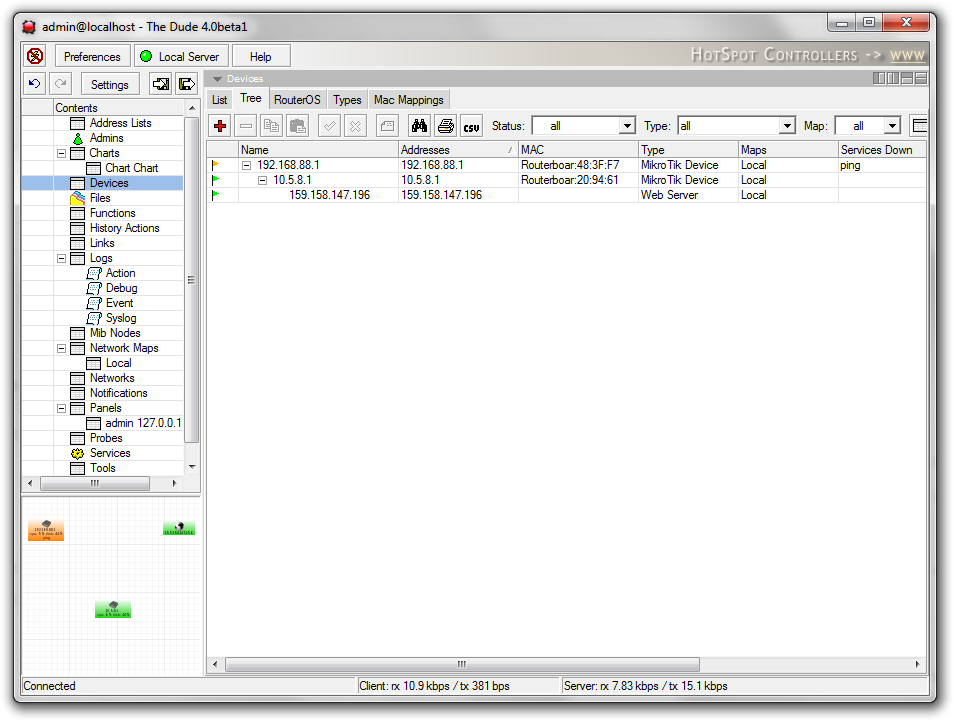The height and width of the screenshot is (722, 954).
Task: Click the green Local Server status icon
Action: click(x=147, y=57)
